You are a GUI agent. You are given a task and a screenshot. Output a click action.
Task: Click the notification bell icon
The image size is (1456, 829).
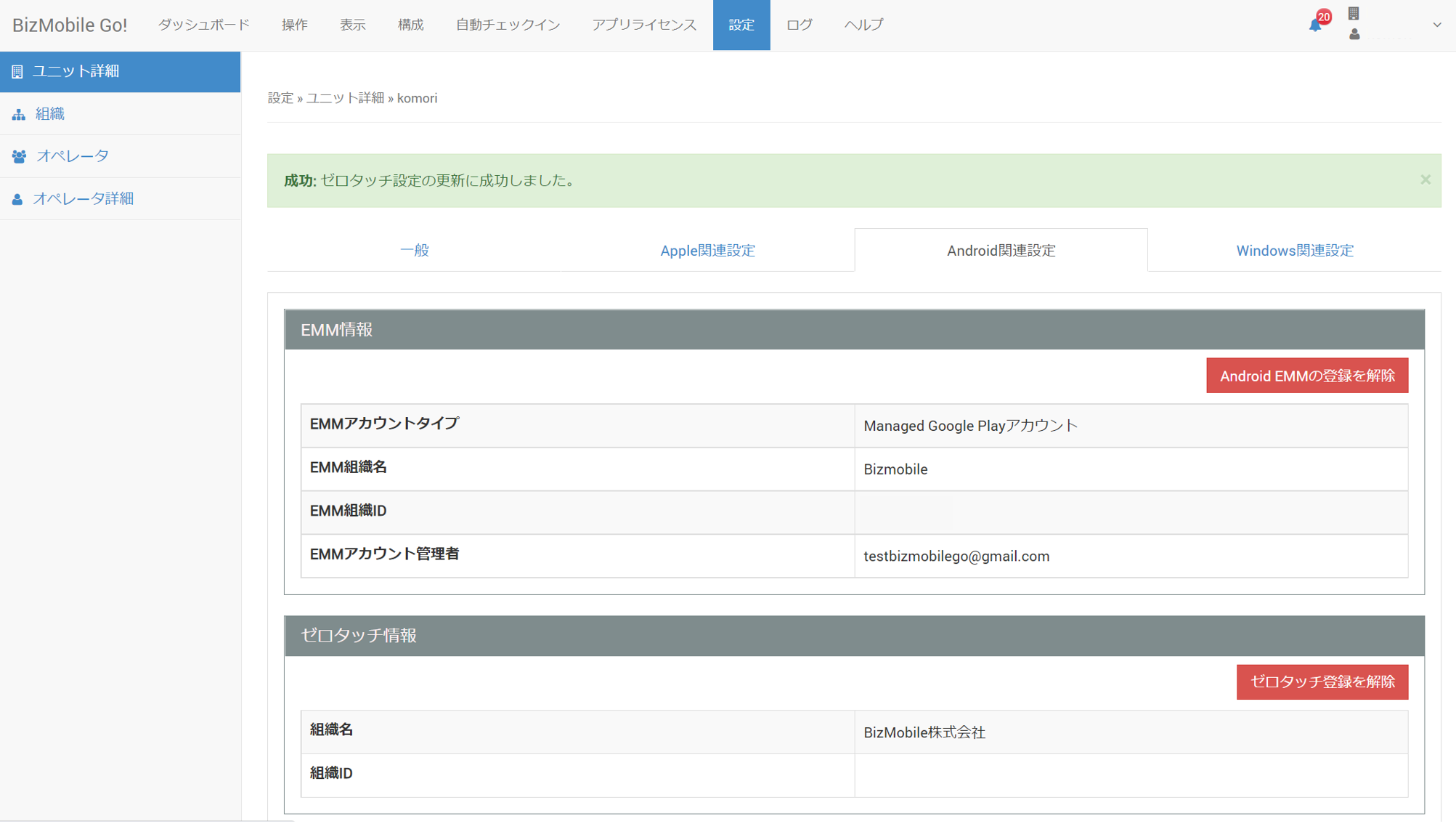[x=1315, y=25]
